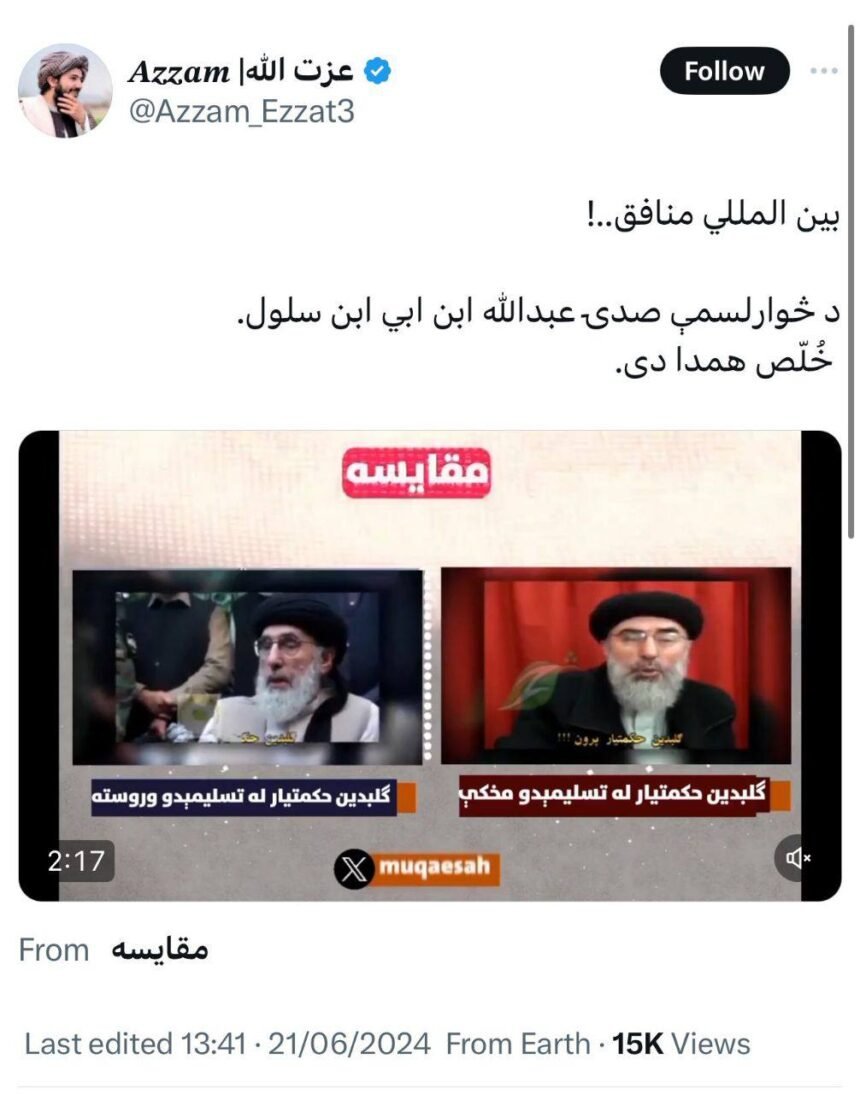Open the Azzam profile avatar photo
Image resolution: width=860 pixels, height=1094 pixels.
click(x=65, y=91)
